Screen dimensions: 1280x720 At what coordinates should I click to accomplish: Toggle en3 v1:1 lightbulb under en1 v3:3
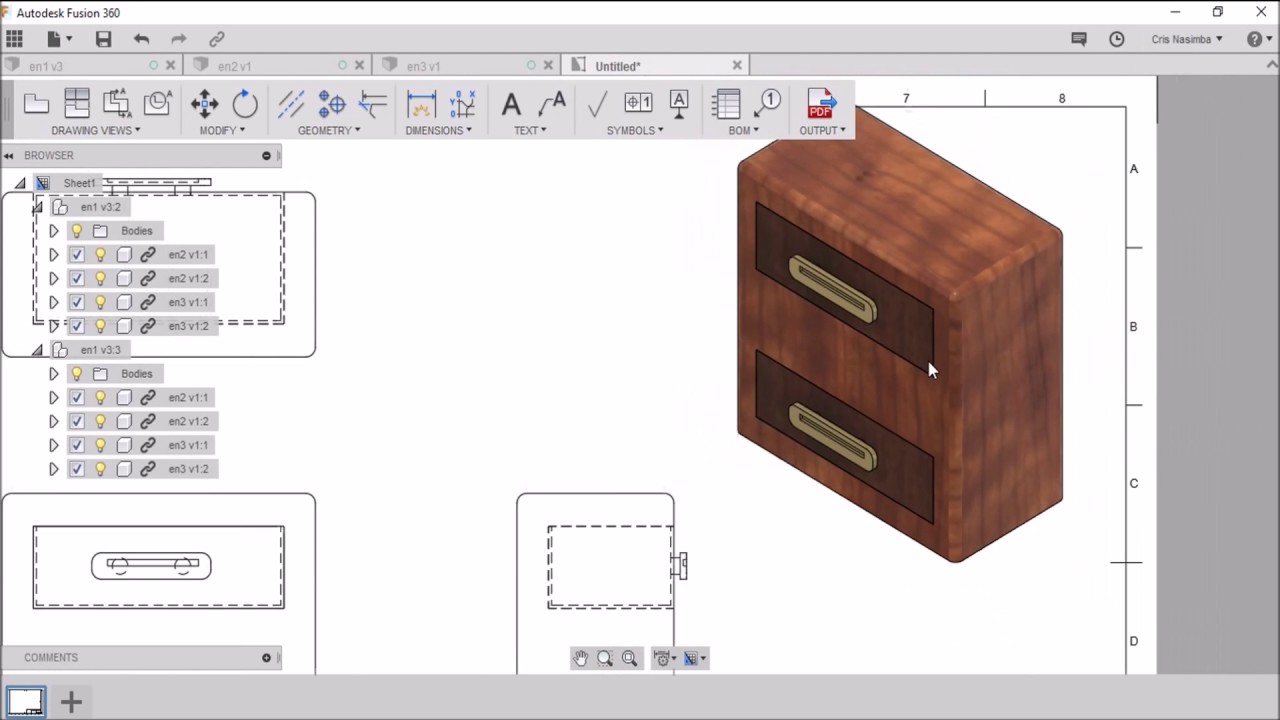pos(100,445)
